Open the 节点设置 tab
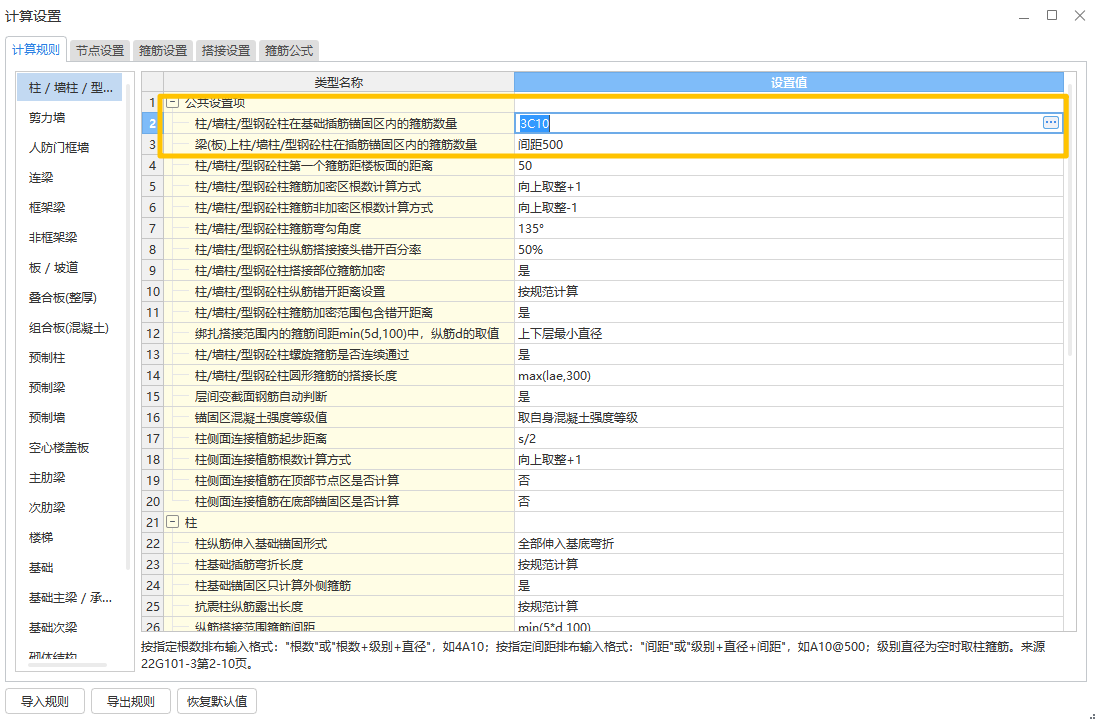 (100, 50)
